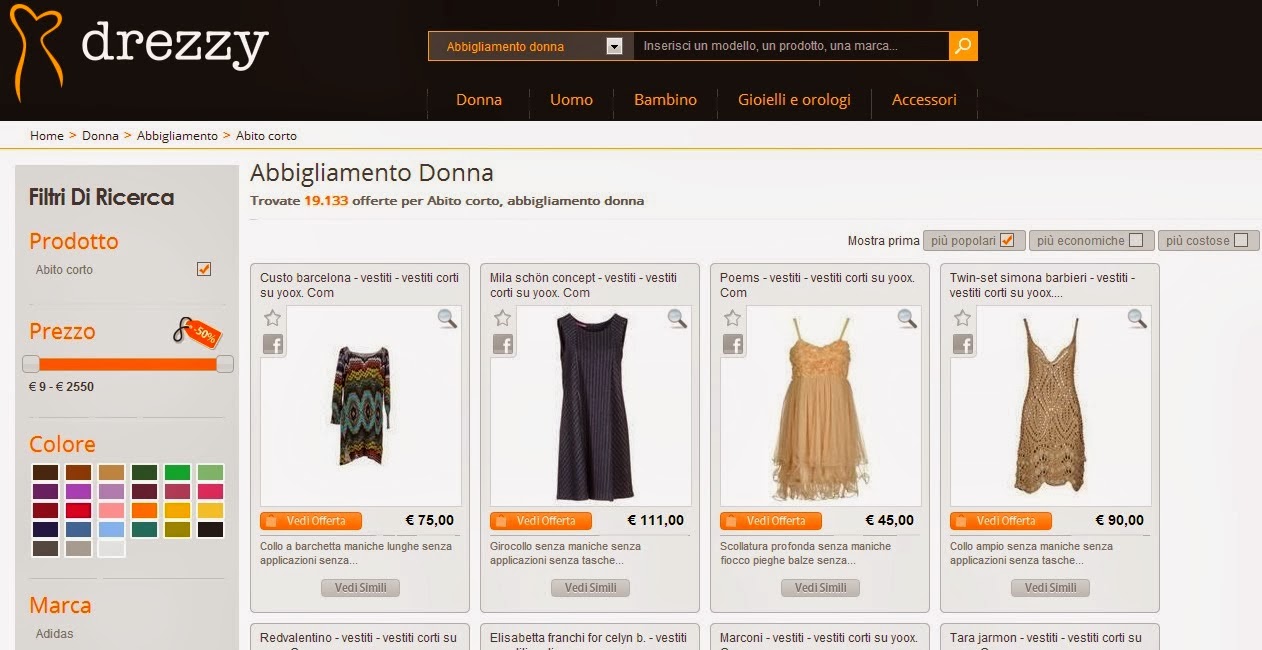Click the search input field
1262x650 pixels.
[x=790, y=46]
